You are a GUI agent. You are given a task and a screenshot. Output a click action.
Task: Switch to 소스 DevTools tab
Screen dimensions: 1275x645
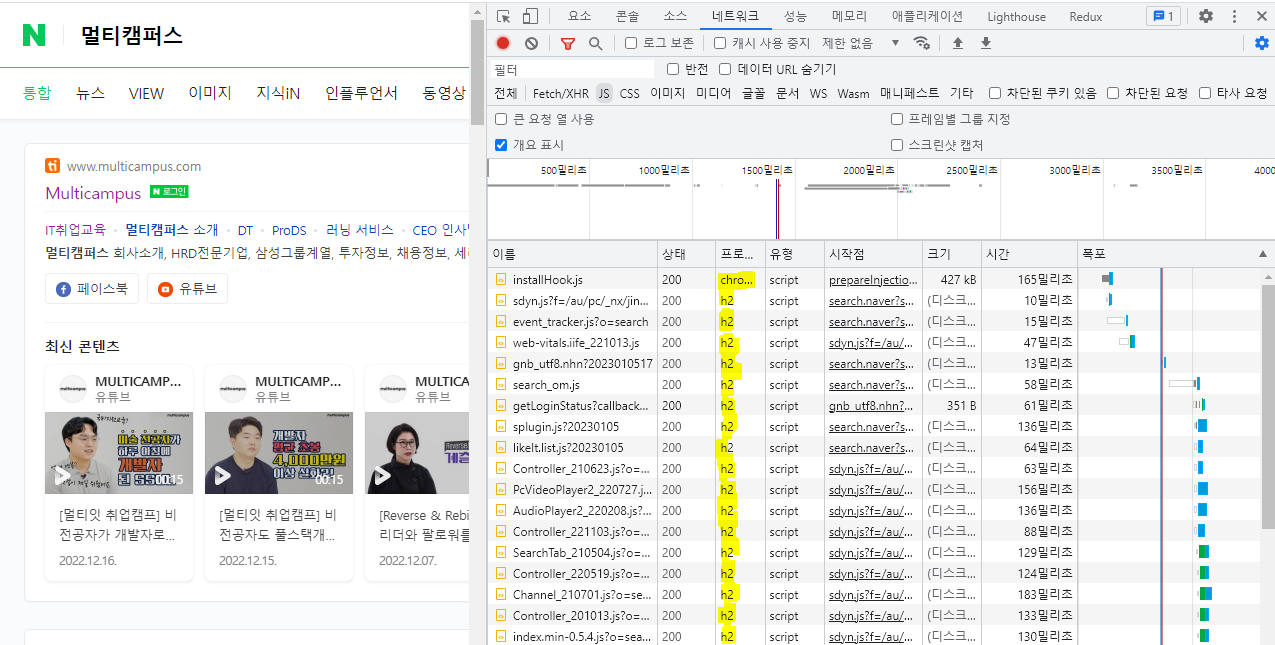(x=675, y=16)
